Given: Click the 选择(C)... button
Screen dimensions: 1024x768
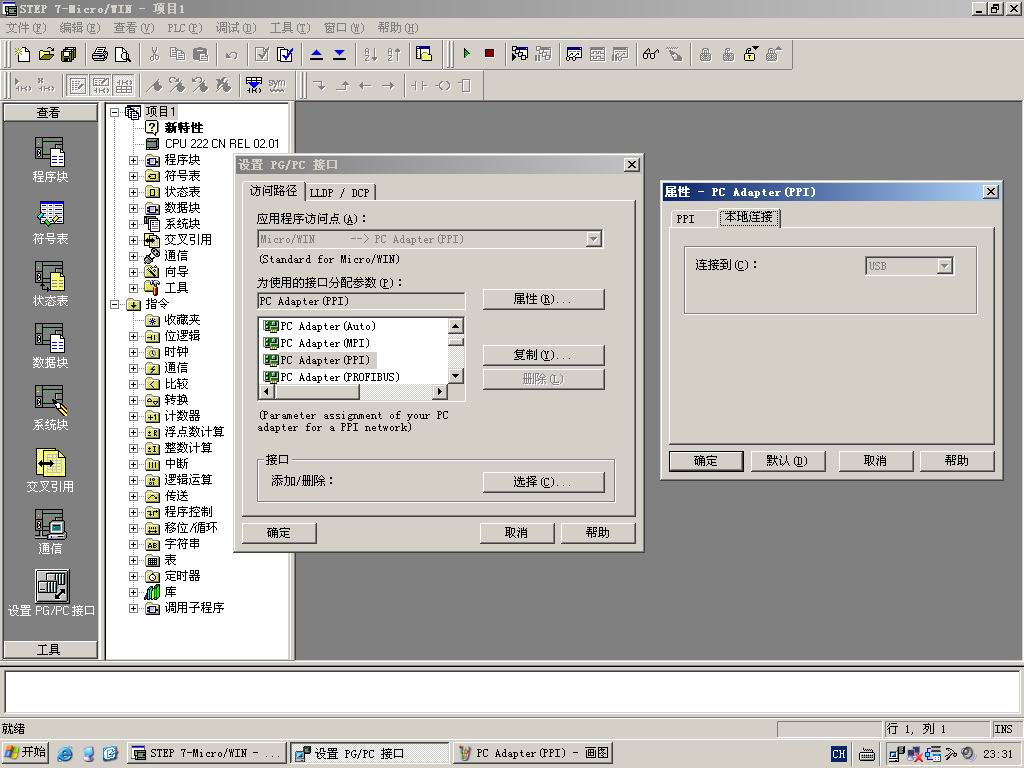Looking at the screenshot, I should [x=543, y=481].
